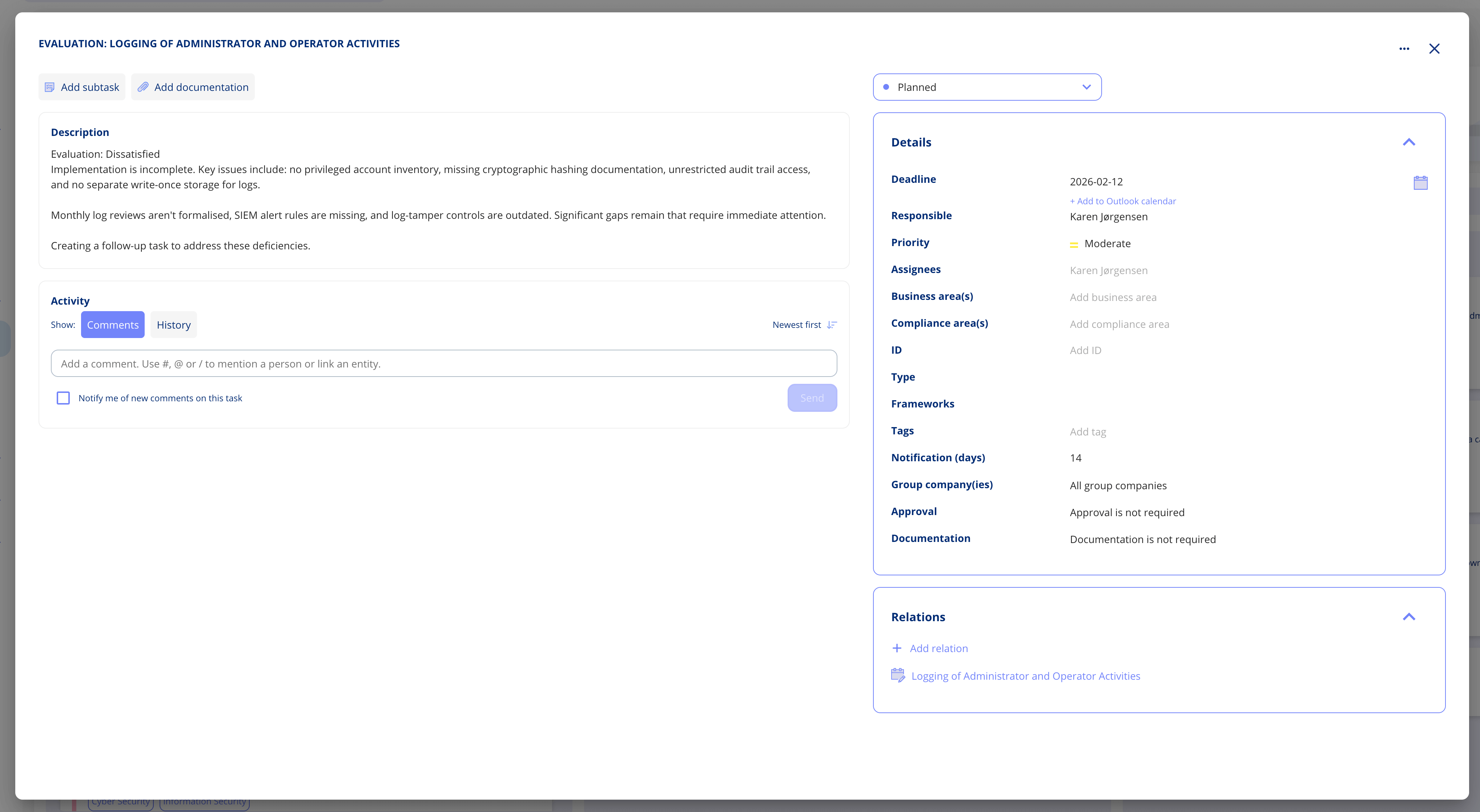This screenshot has height=812, width=1480.
Task: Switch to the History tab
Action: click(x=173, y=324)
